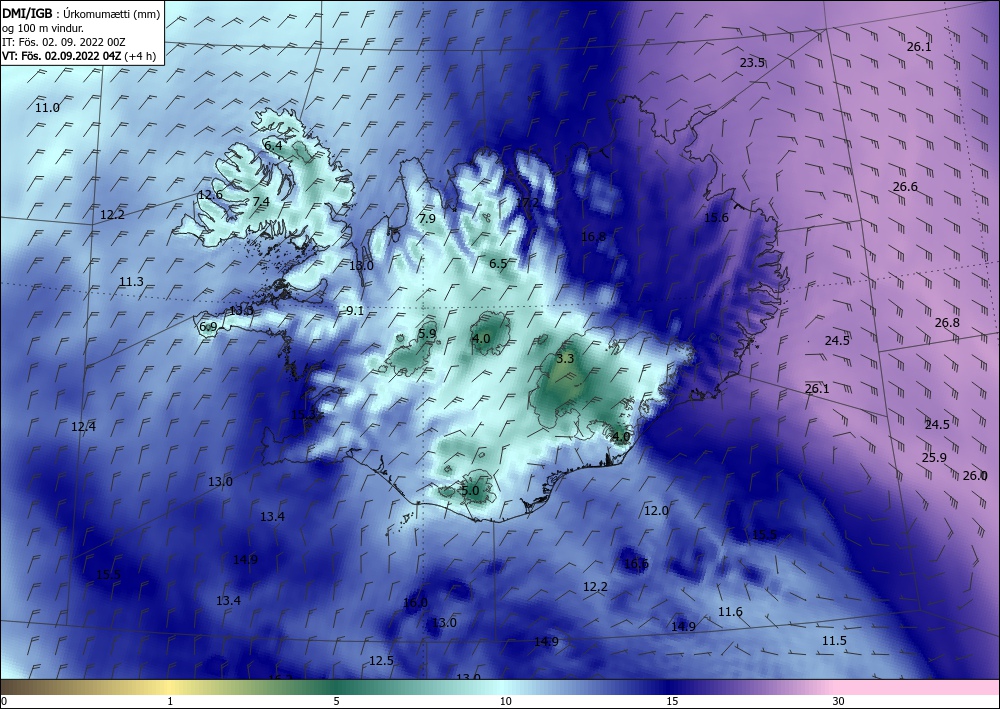
Task: Click the 26.8 value on the map
Action: pos(947,323)
